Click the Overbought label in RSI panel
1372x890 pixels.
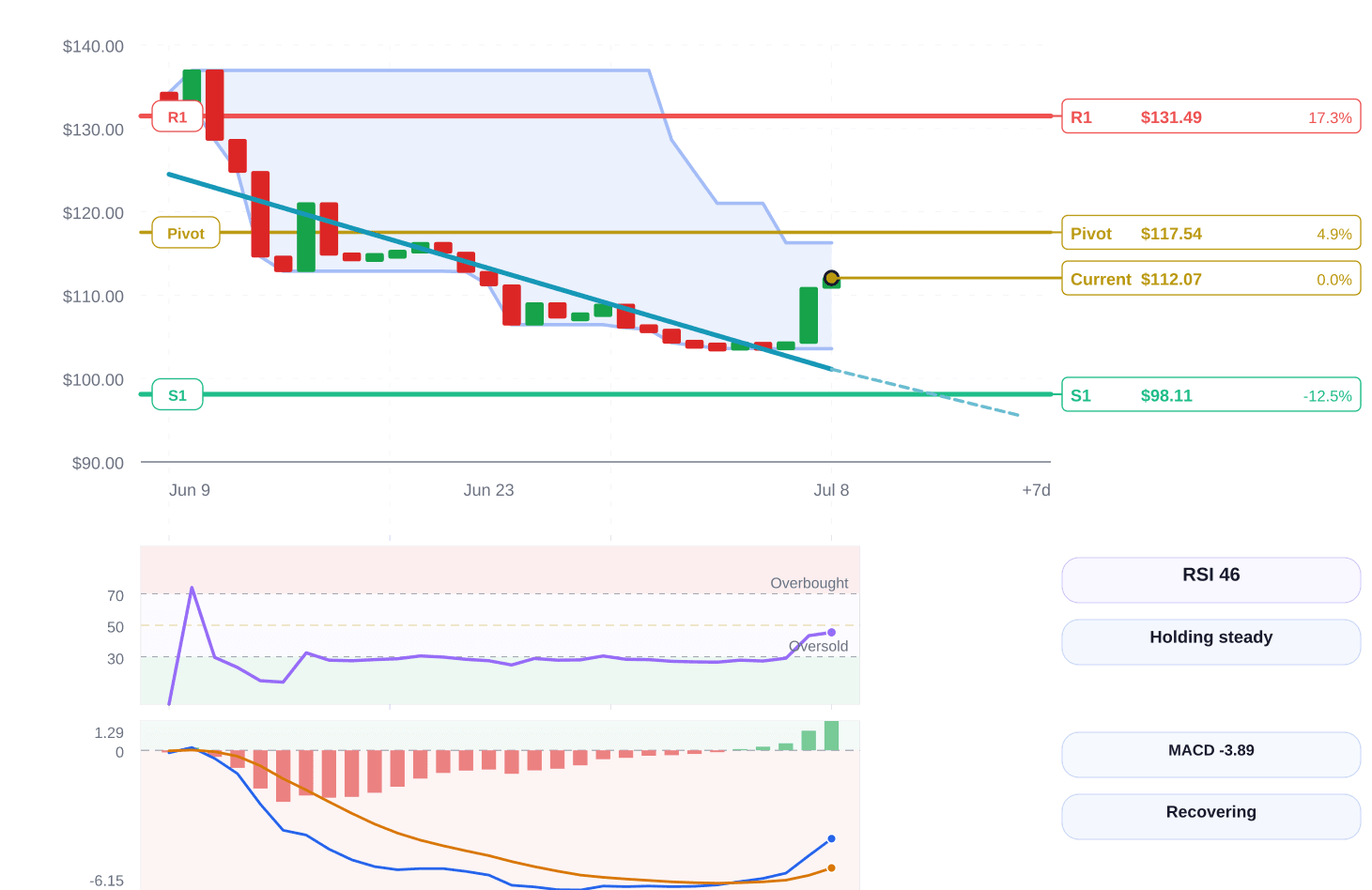point(809,583)
